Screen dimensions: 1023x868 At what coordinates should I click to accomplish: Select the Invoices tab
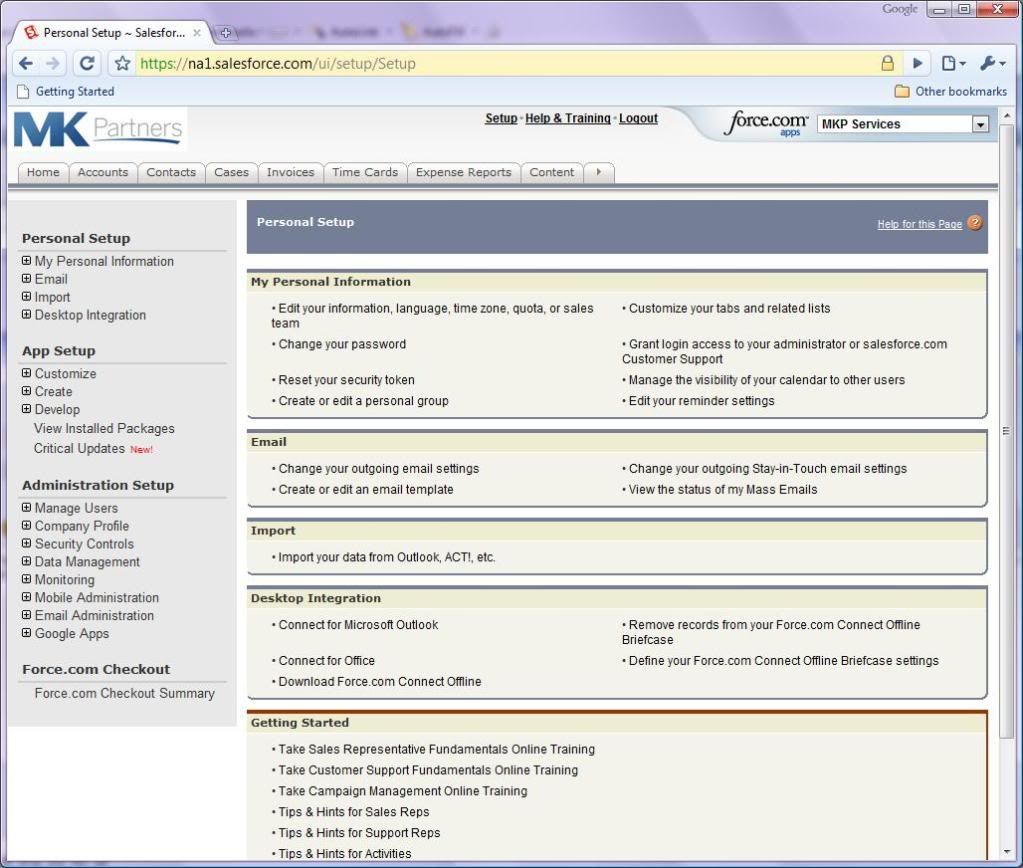click(x=290, y=172)
